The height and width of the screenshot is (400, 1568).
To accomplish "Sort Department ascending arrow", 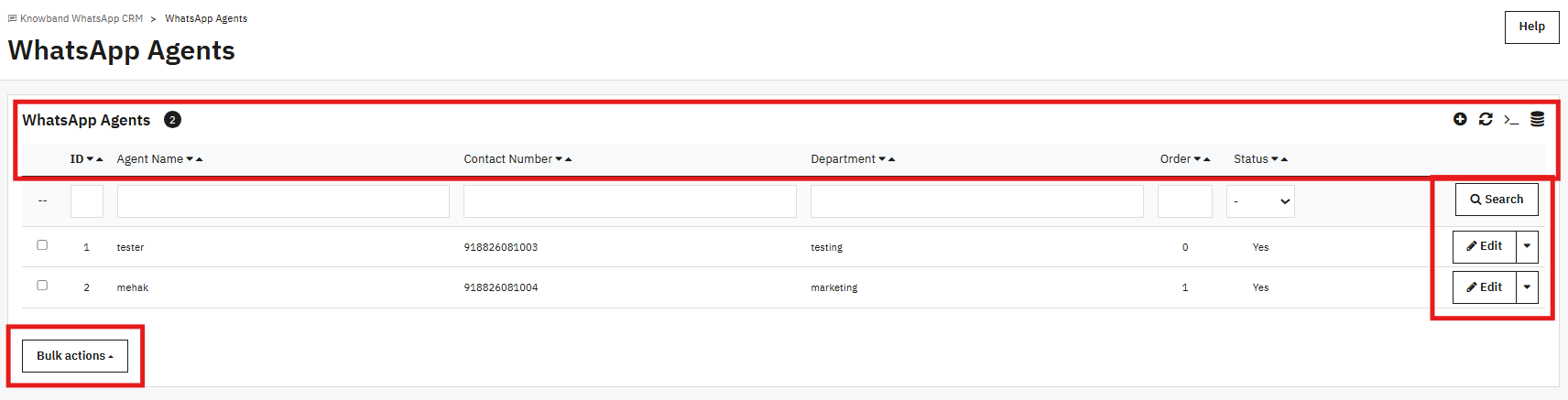I will coord(892,159).
